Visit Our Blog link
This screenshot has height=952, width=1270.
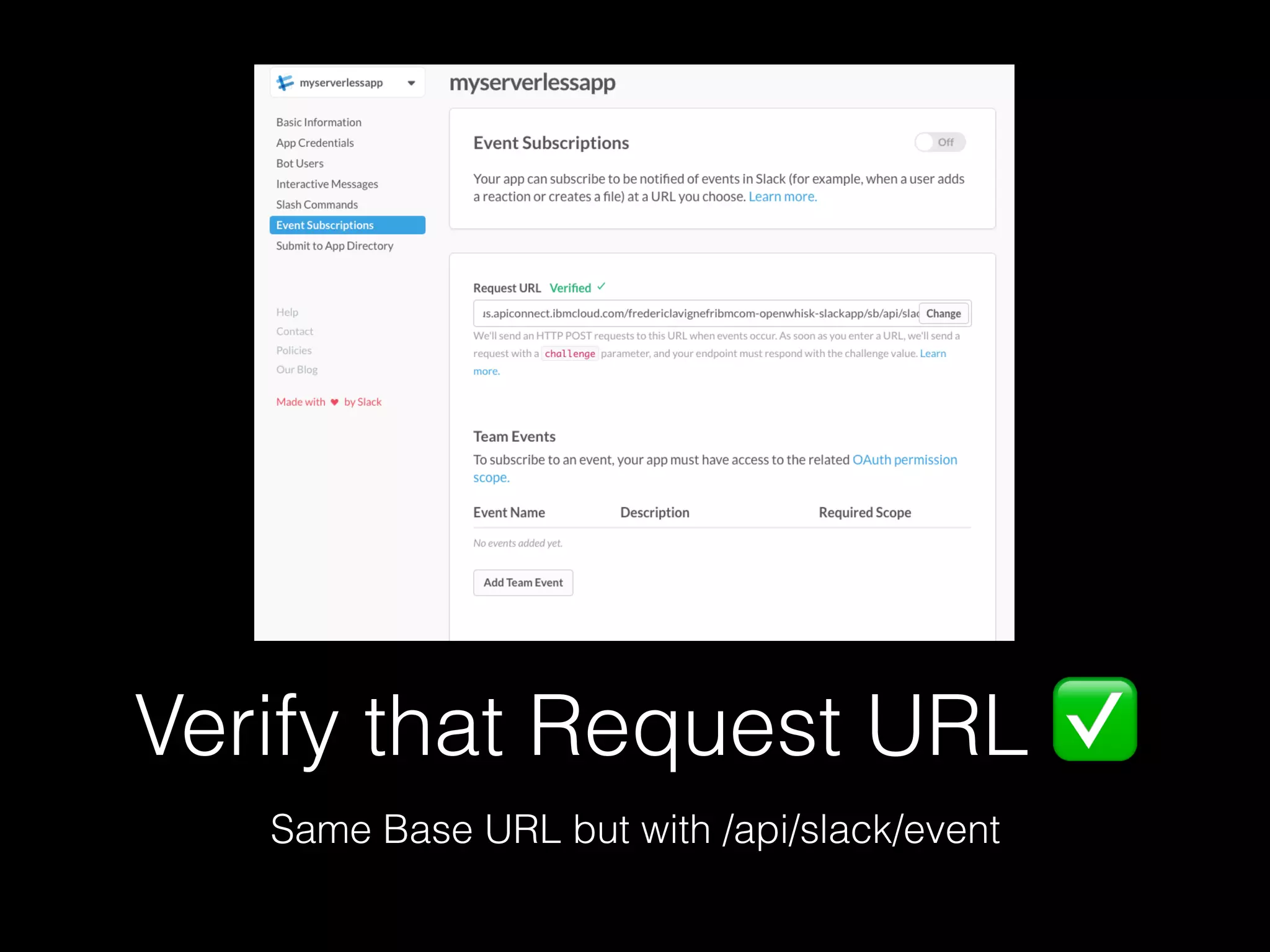pyautogui.click(x=297, y=369)
